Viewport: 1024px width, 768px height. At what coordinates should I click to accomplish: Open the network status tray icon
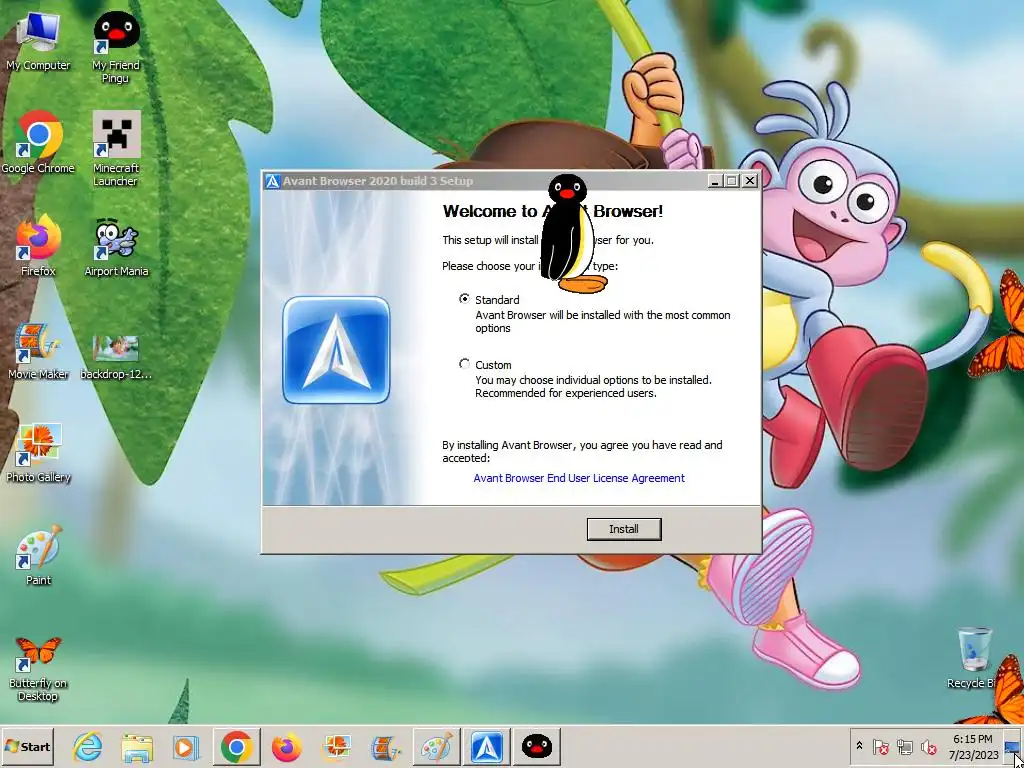click(904, 746)
